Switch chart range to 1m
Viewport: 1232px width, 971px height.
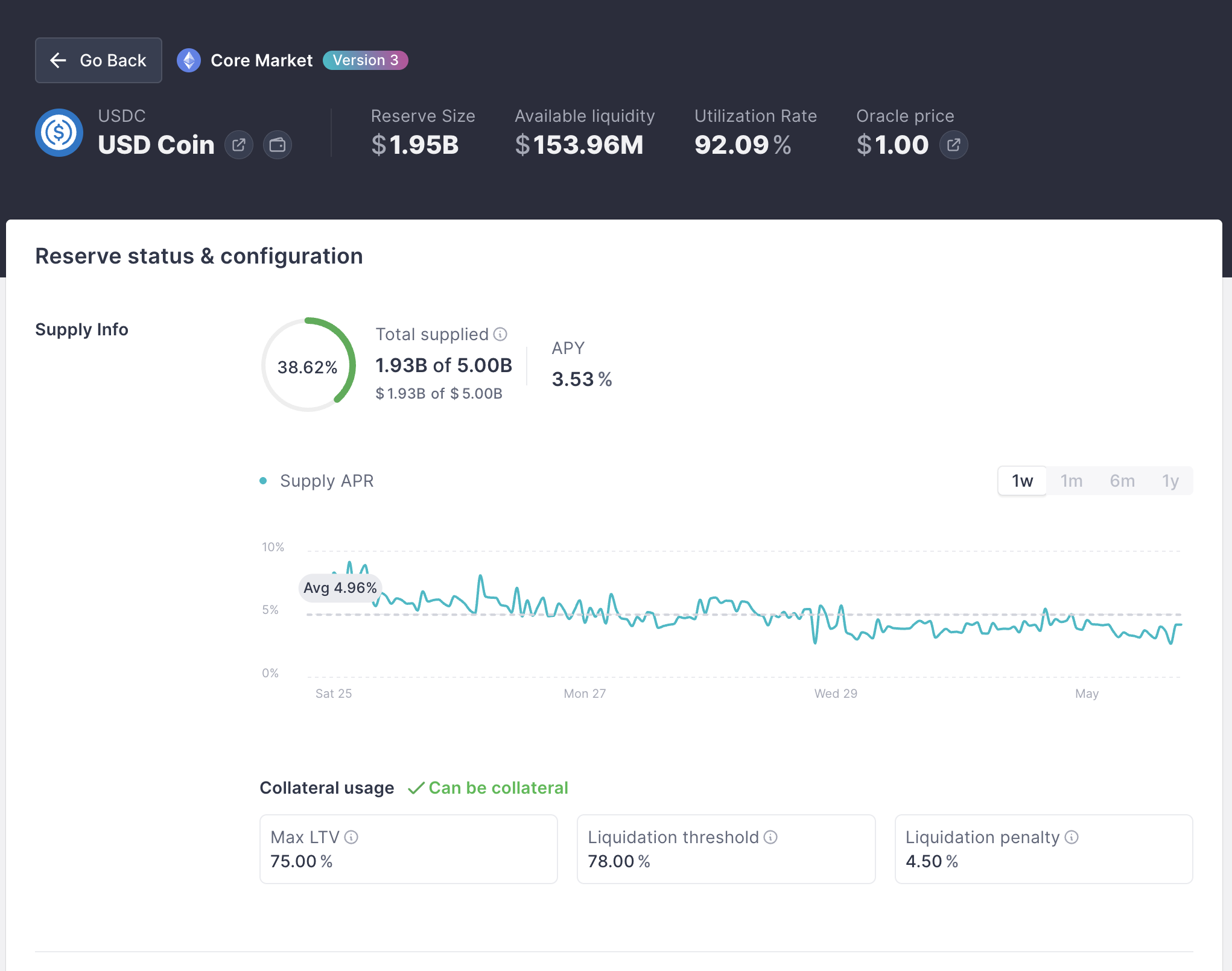coord(1072,481)
